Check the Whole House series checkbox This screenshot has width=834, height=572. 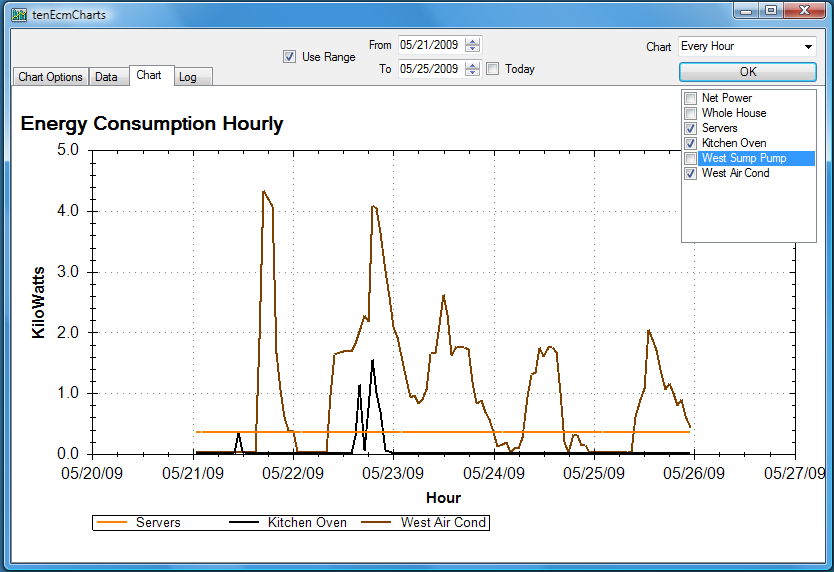point(690,113)
